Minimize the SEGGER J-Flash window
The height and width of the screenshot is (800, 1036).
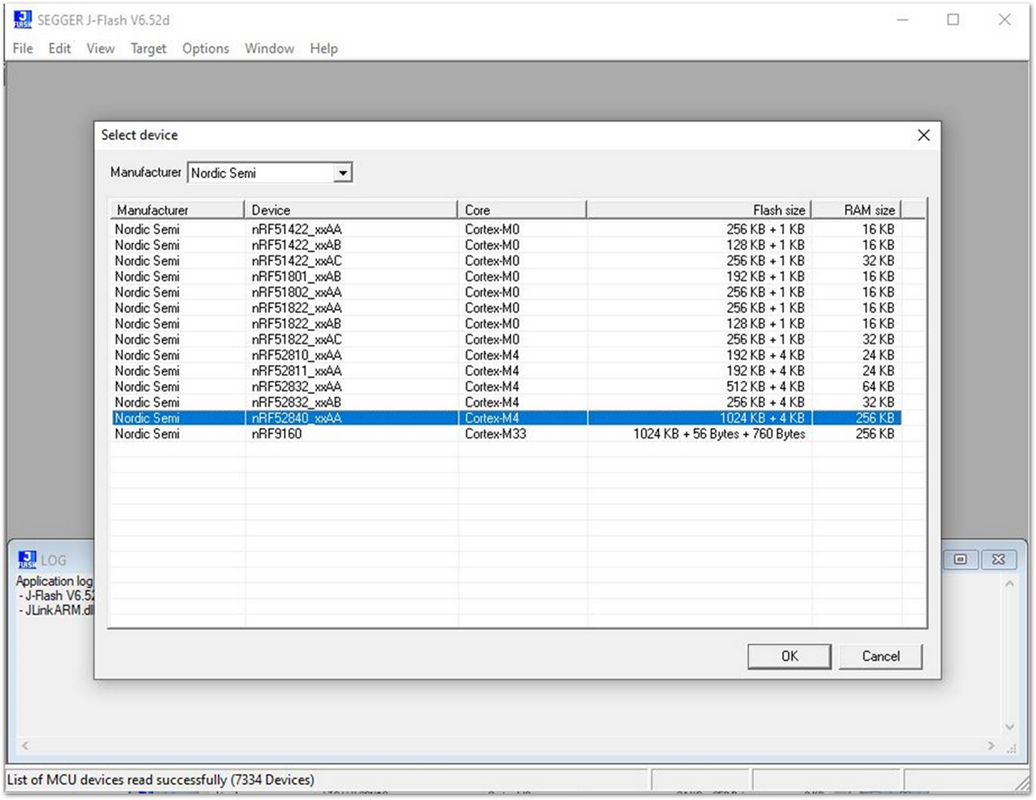(903, 20)
